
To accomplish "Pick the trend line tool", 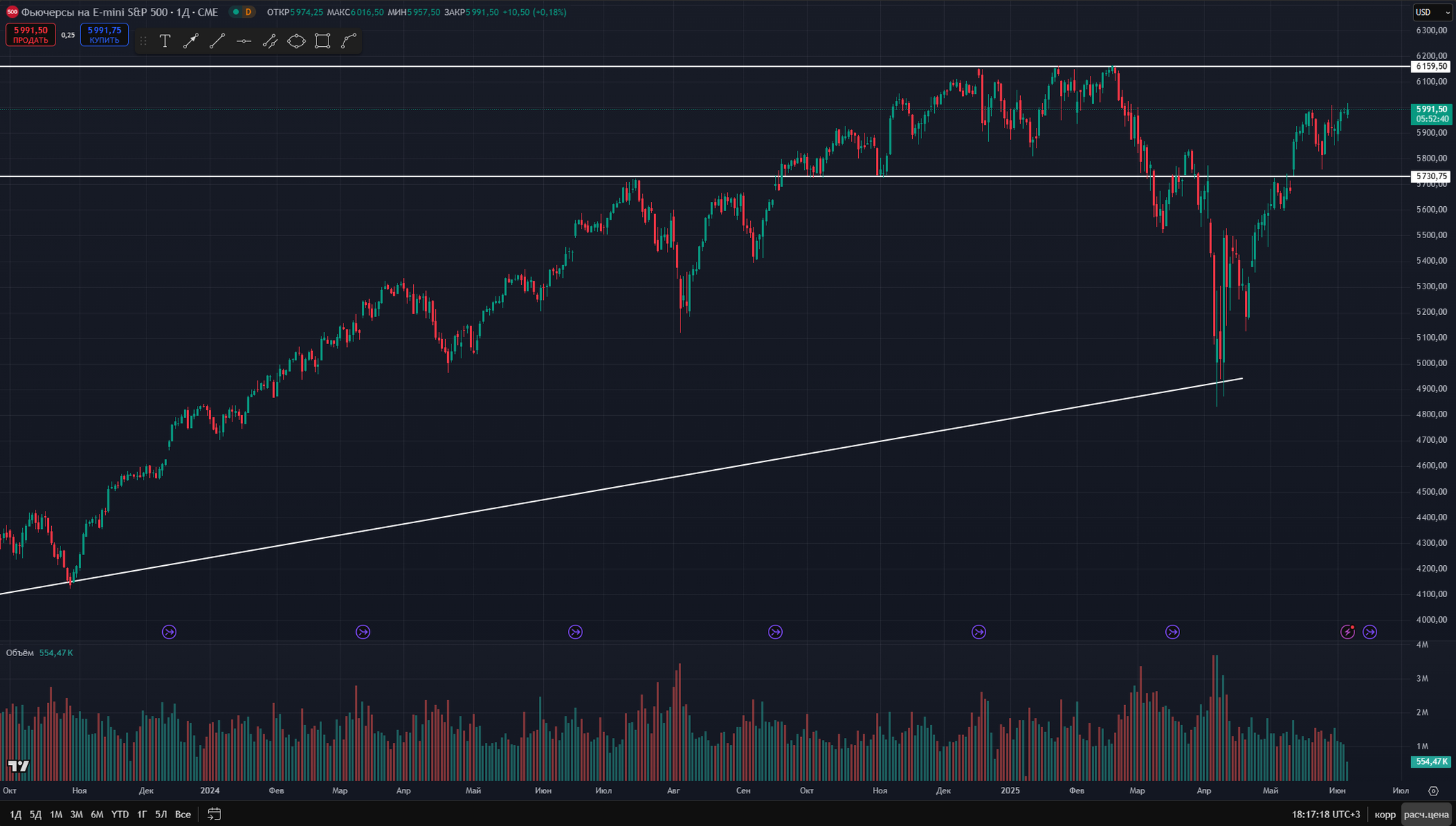I will pyautogui.click(x=217, y=41).
